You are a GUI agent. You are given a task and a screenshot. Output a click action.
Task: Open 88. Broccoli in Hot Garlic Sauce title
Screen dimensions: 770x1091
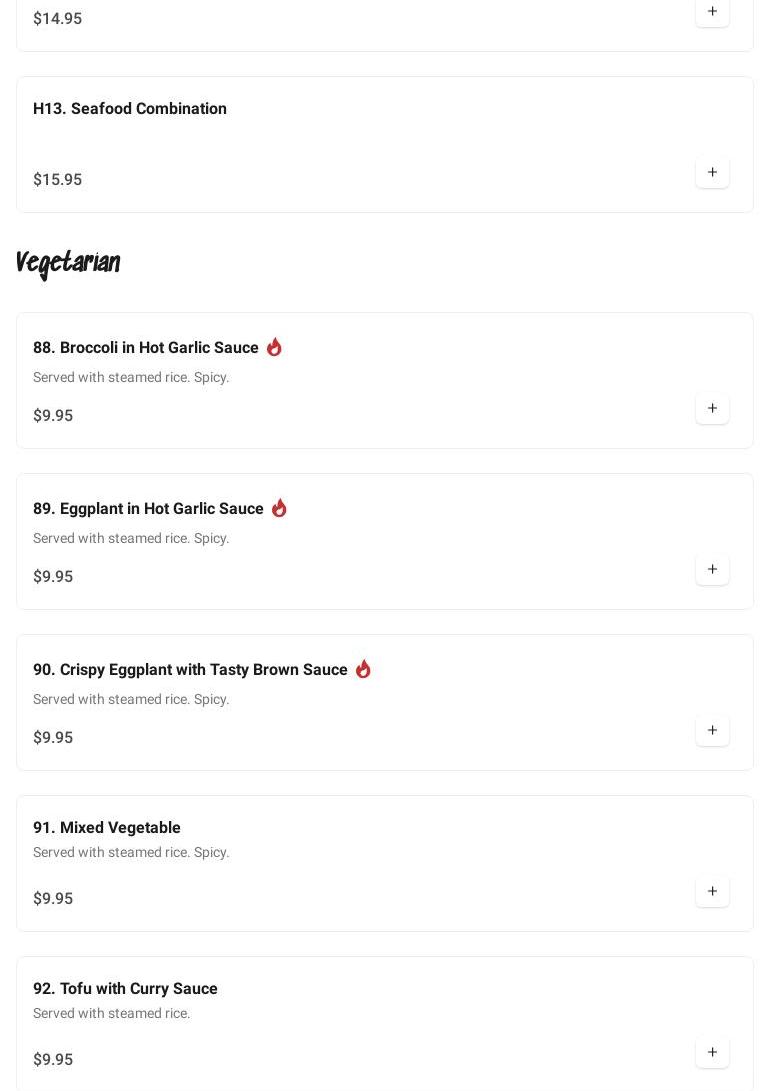(146, 347)
